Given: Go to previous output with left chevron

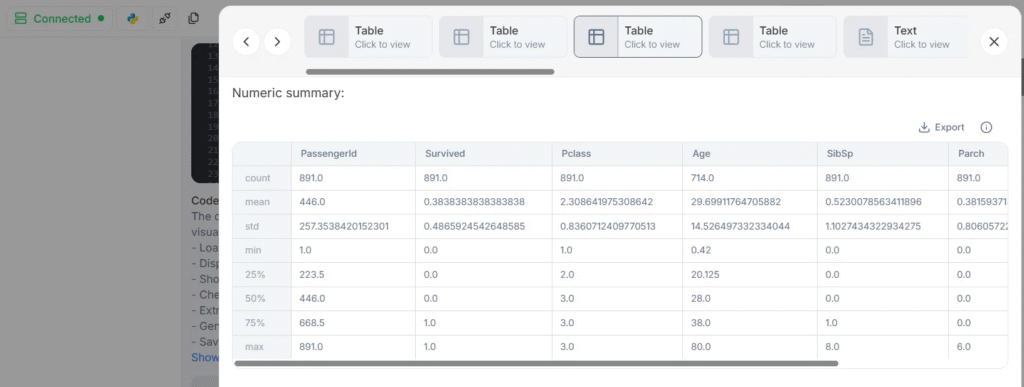Looking at the screenshot, I should (x=246, y=42).
